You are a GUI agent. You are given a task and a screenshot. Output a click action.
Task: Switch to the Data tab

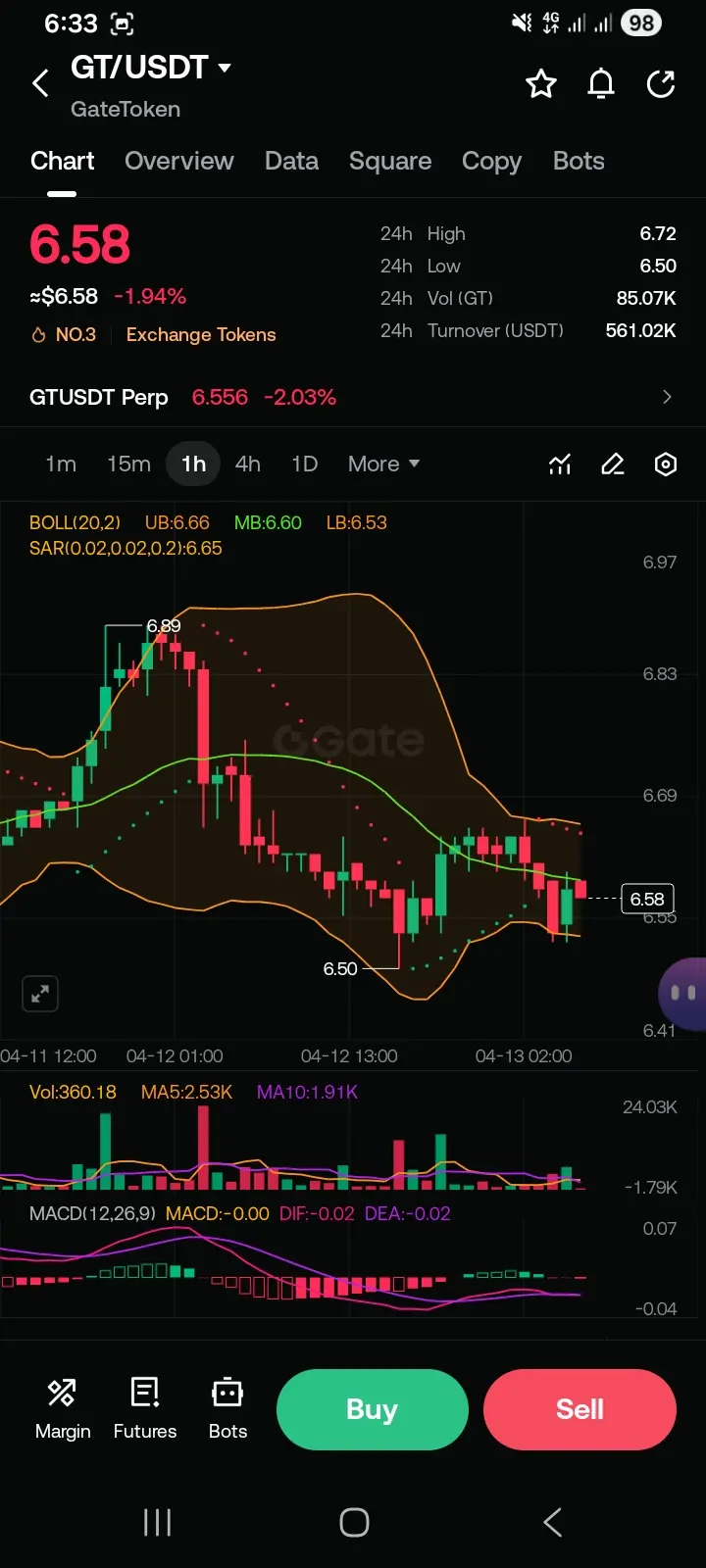[291, 161]
